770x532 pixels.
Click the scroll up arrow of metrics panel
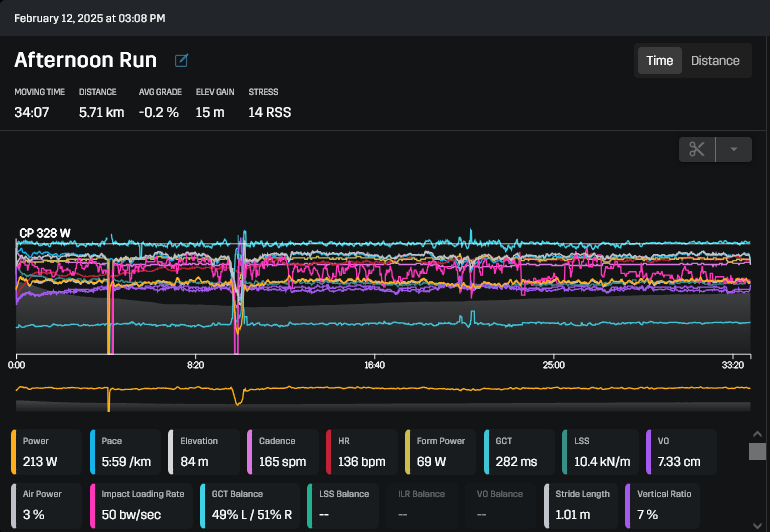757,434
